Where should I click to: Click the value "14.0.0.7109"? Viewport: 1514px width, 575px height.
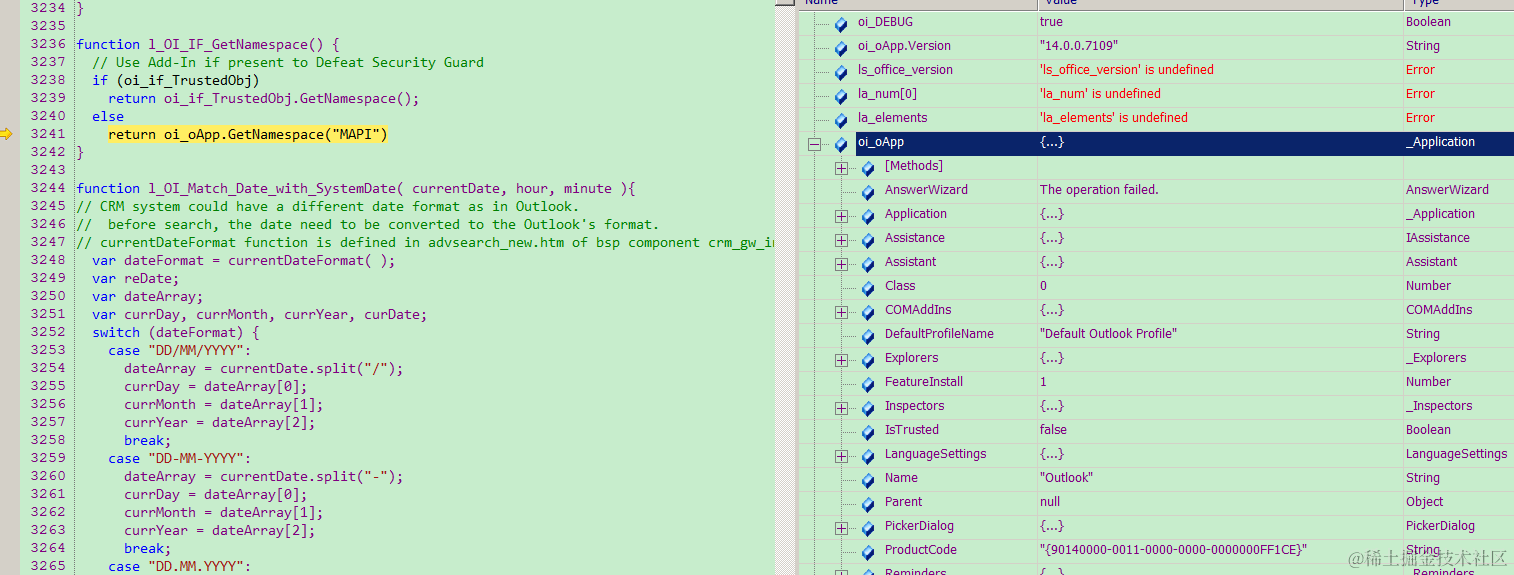[1079, 46]
